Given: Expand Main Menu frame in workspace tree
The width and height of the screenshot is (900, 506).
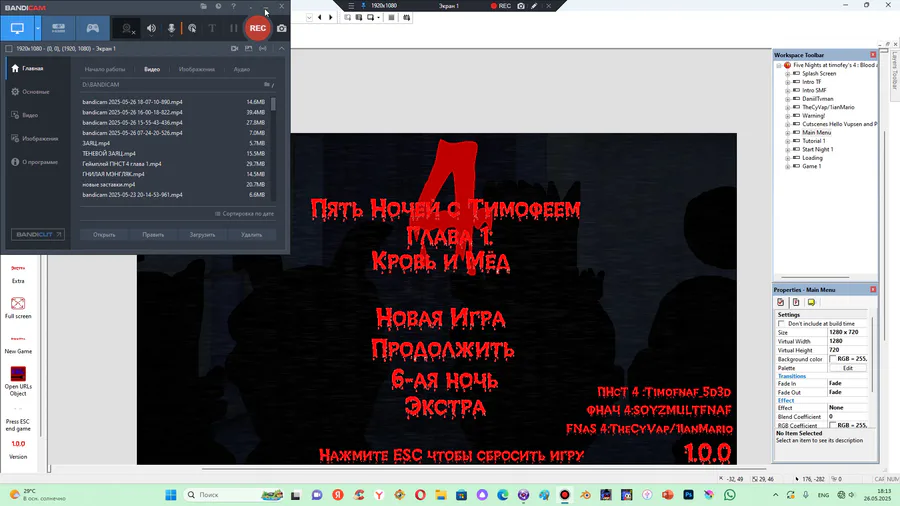Looking at the screenshot, I should [x=788, y=133].
